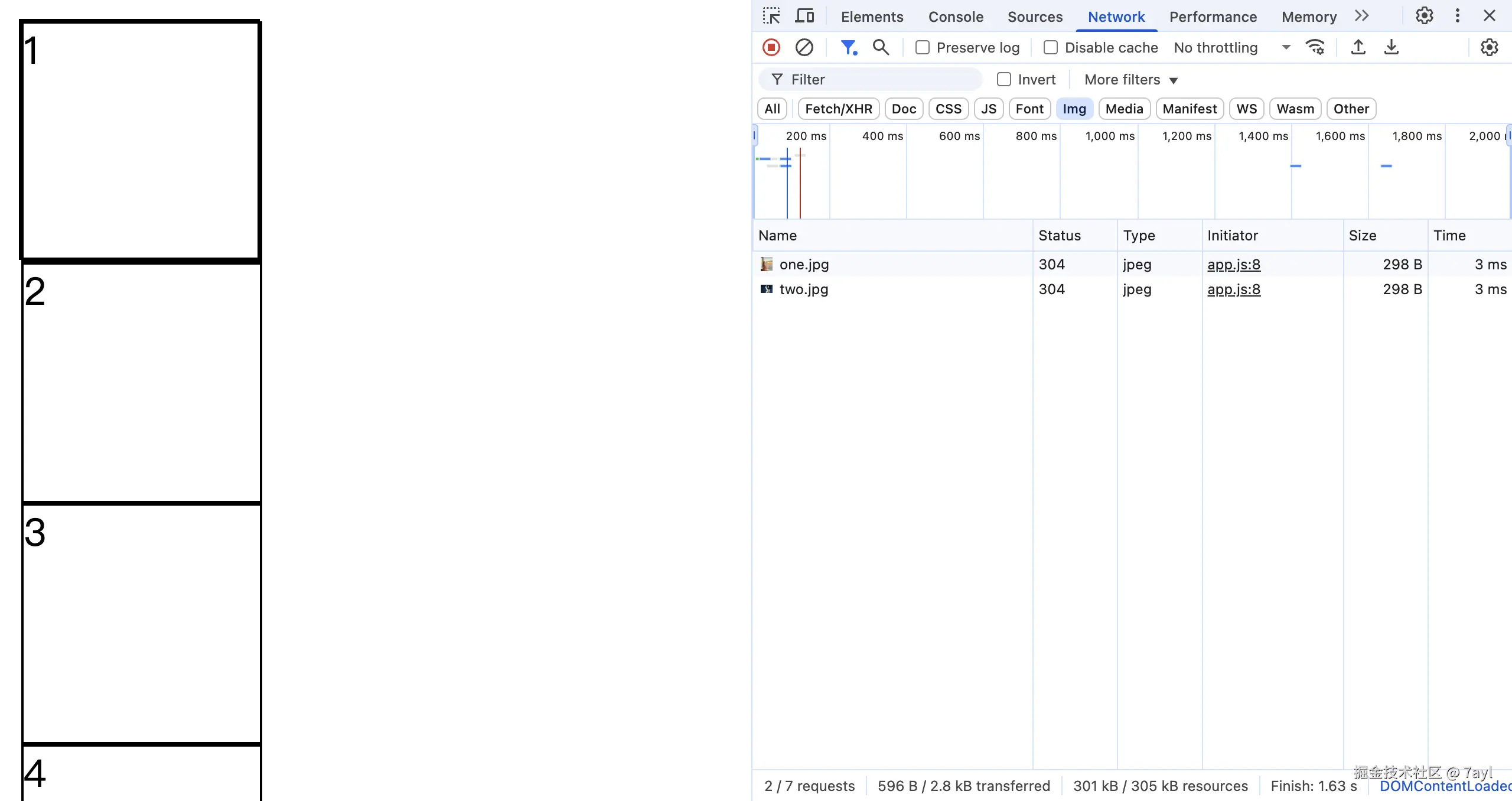This screenshot has height=801, width=1512.
Task: Open the network search magnifier
Action: (x=881, y=47)
